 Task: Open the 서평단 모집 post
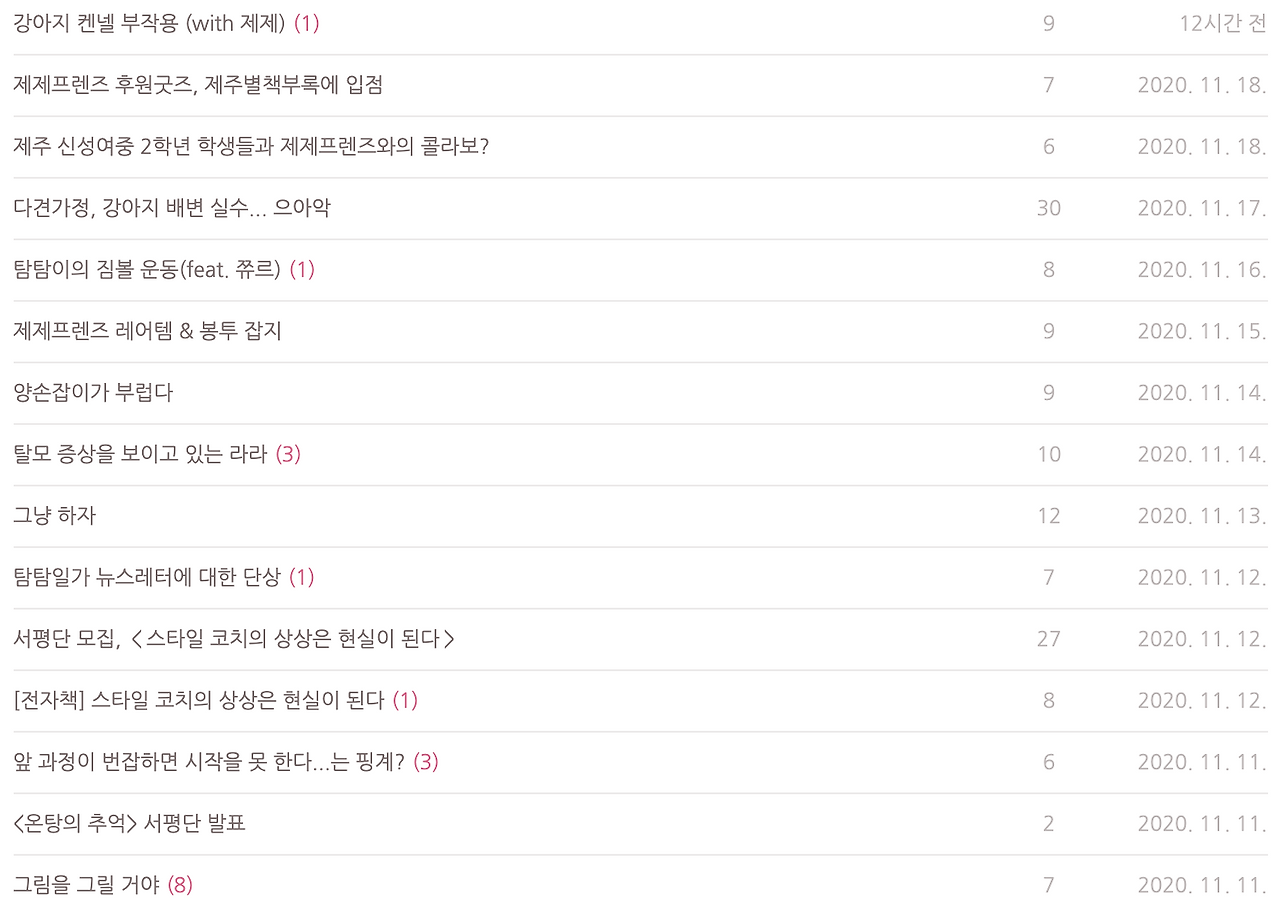pyautogui.click(x=230, y=638)
